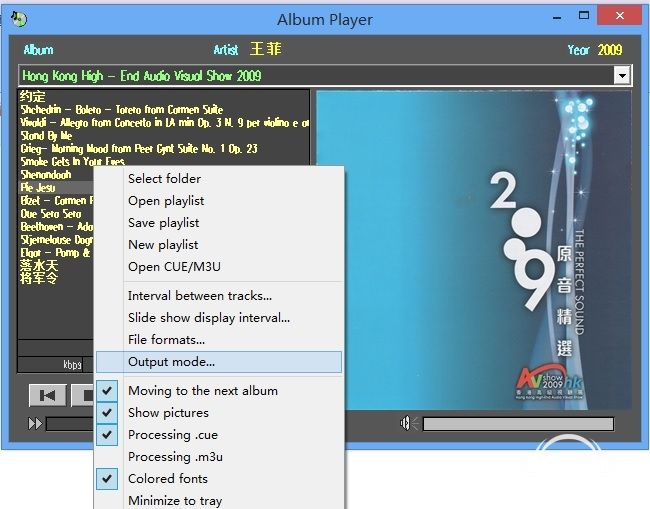Image resolution: width=650 pixels, height=509 pixels.
Task: Select Beethoven track in playlist
Action: point(57,227)
